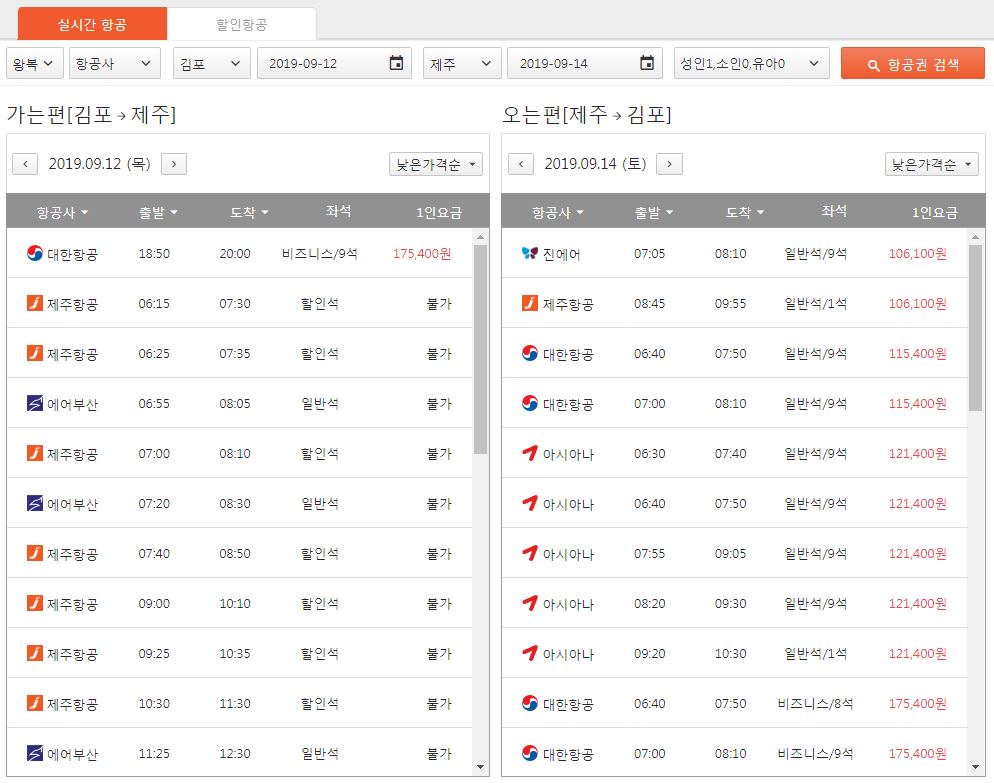The image size is (994, 783).
Task: Click Jin Air butterfly logo on 07:05 return flight
Action: click(x=530, y=253)
